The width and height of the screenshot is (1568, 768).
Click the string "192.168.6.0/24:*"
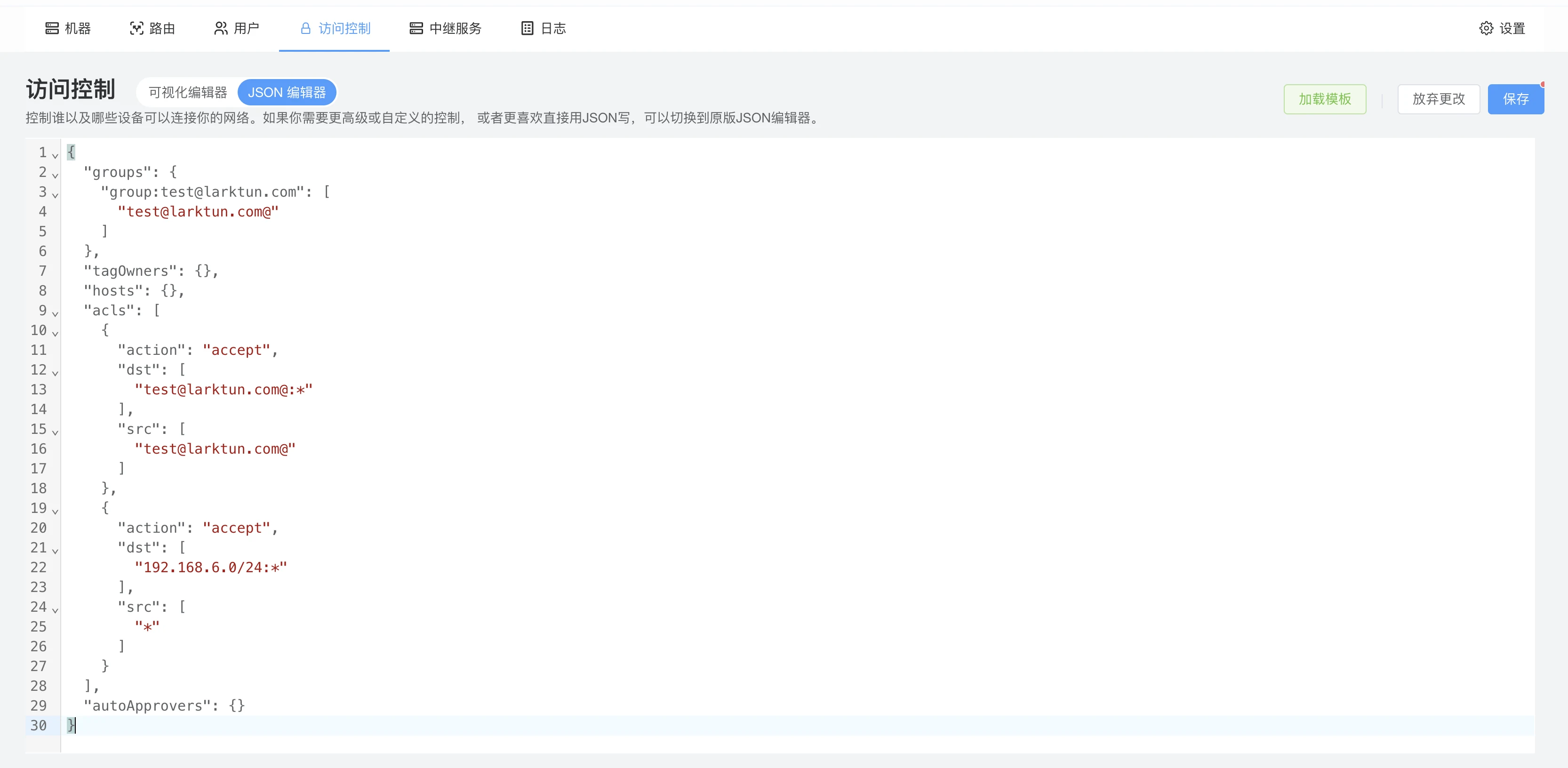(x=211, y=567)
